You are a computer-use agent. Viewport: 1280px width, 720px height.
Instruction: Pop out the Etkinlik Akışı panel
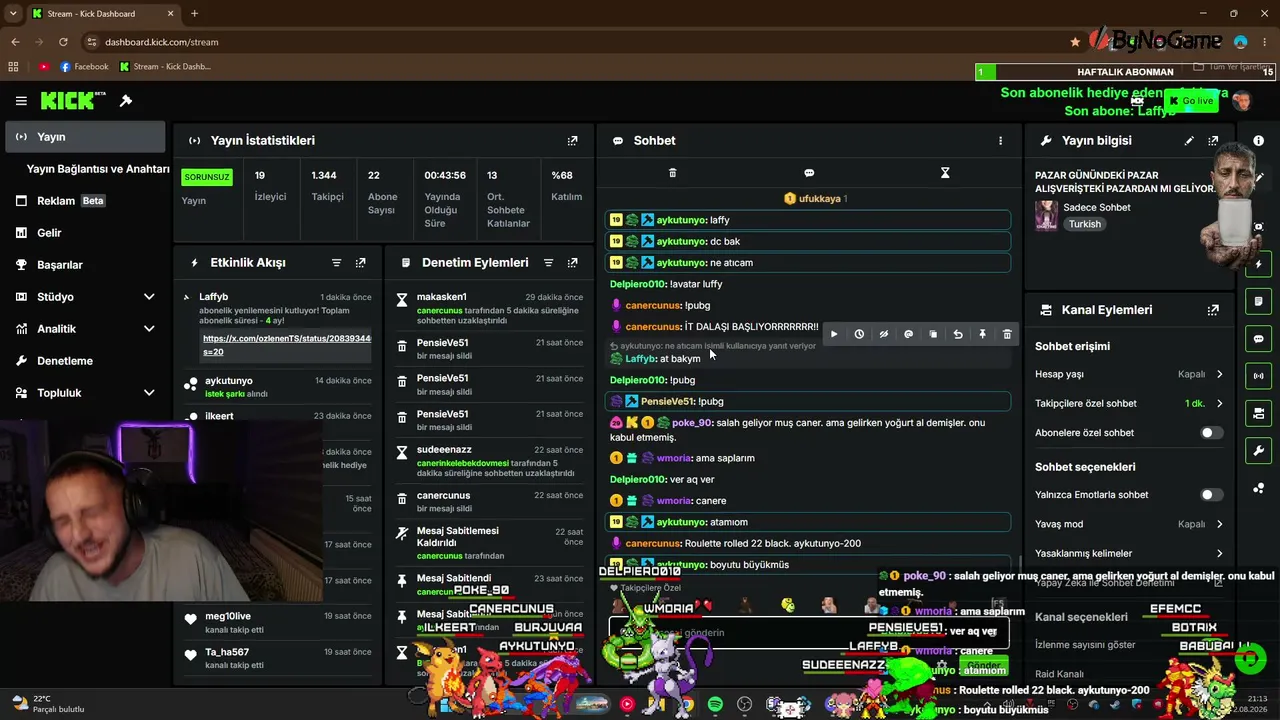[x=360, y=263]
